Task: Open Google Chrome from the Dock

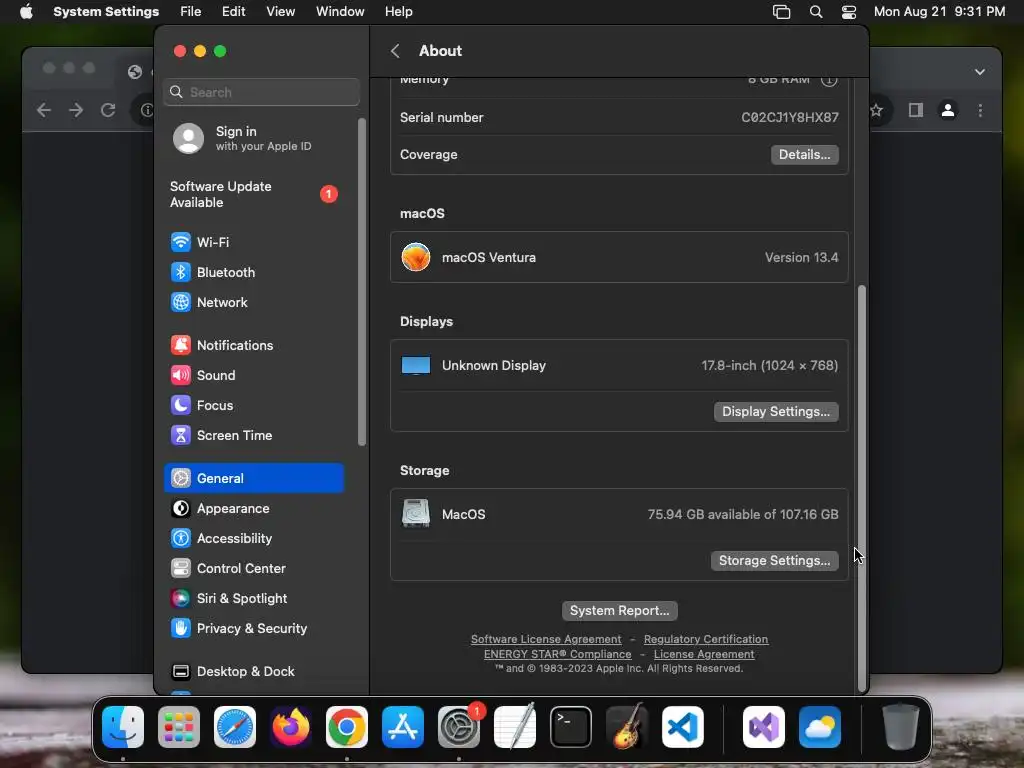Action: (347, 727)
